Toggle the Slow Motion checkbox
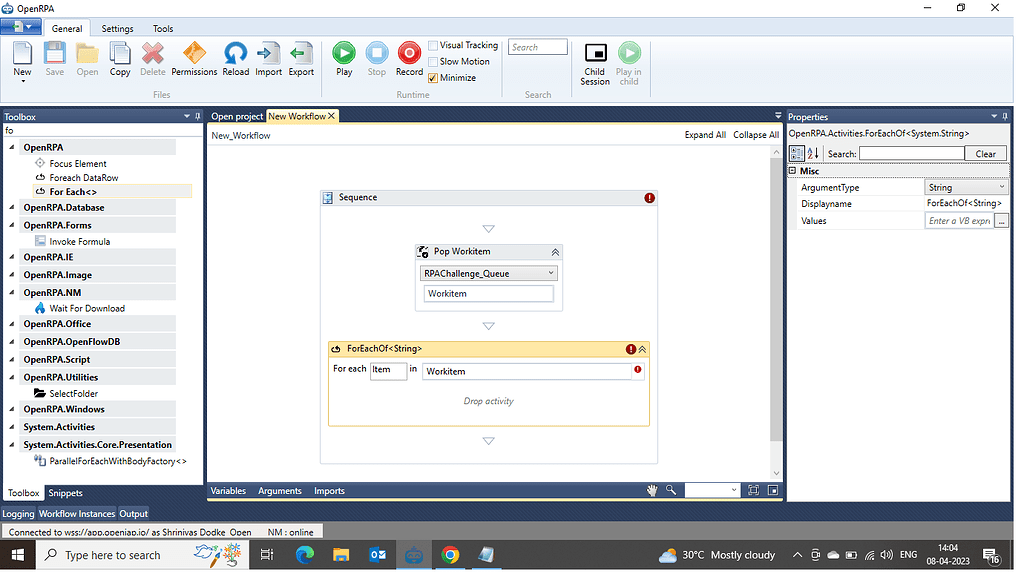1024x574 pixels. (433, 62)
